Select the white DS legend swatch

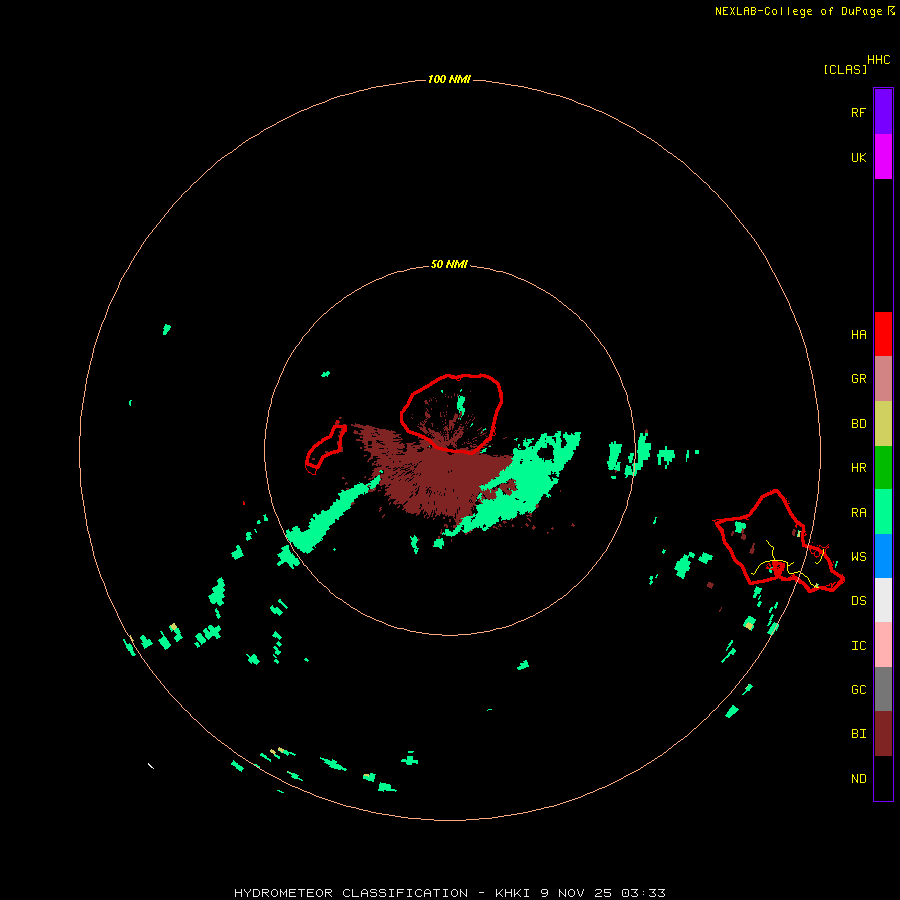click(x=883, y=600)
